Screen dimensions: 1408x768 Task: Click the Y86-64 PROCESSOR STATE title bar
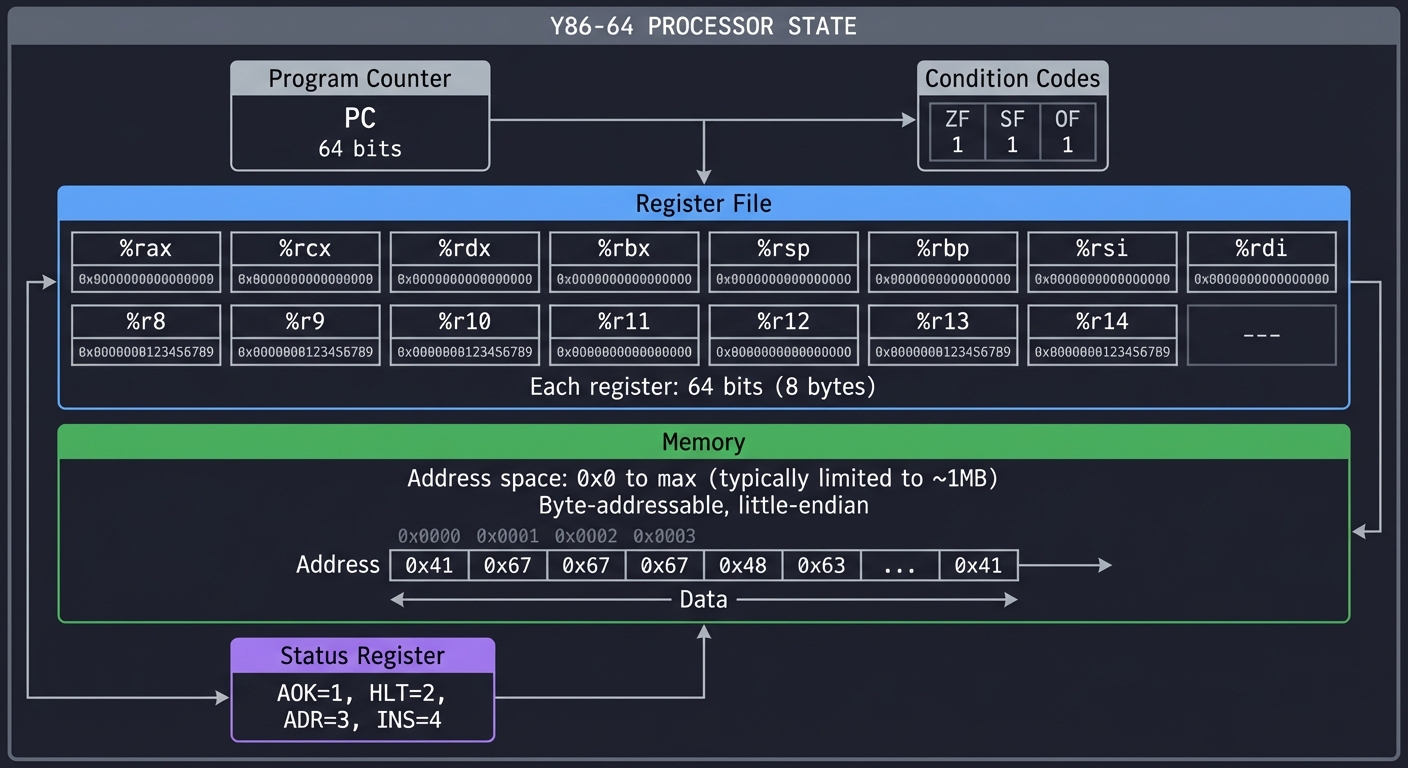tap(703, 26)
